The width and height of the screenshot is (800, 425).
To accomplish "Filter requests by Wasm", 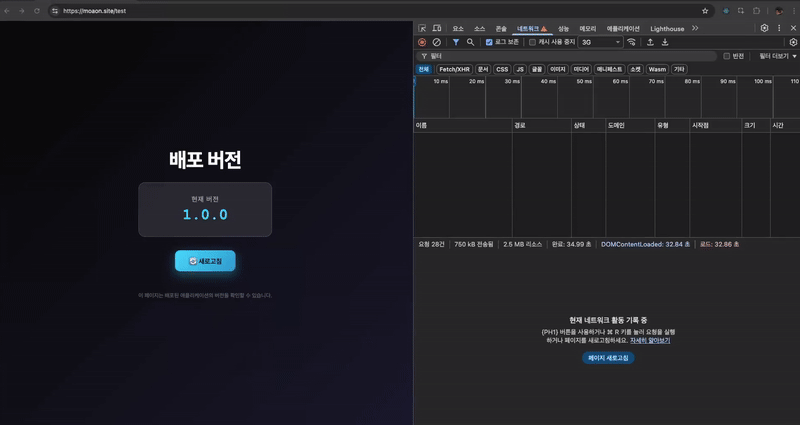I will click(x=657, y=69).
